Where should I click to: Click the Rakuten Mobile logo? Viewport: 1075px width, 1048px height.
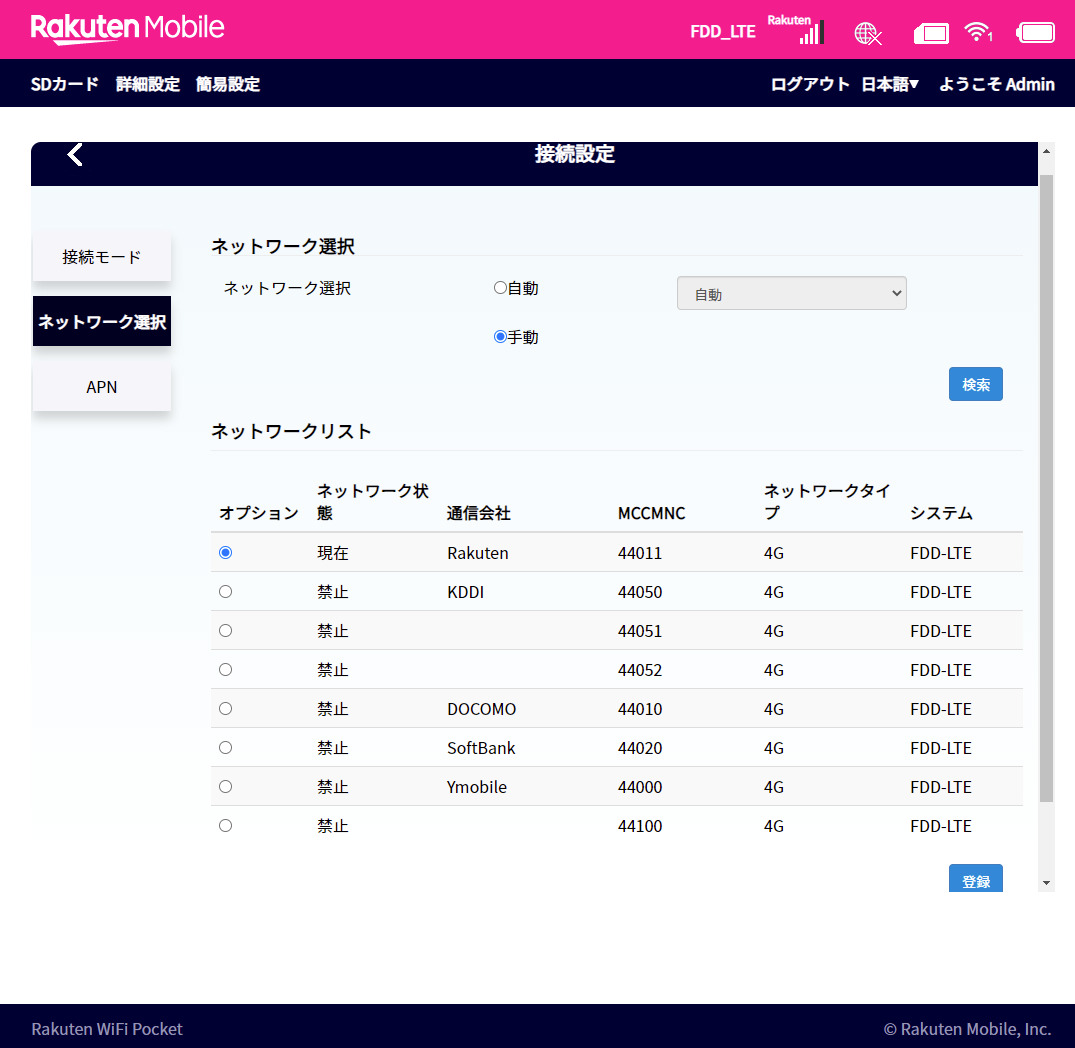[x=128, y=28]
